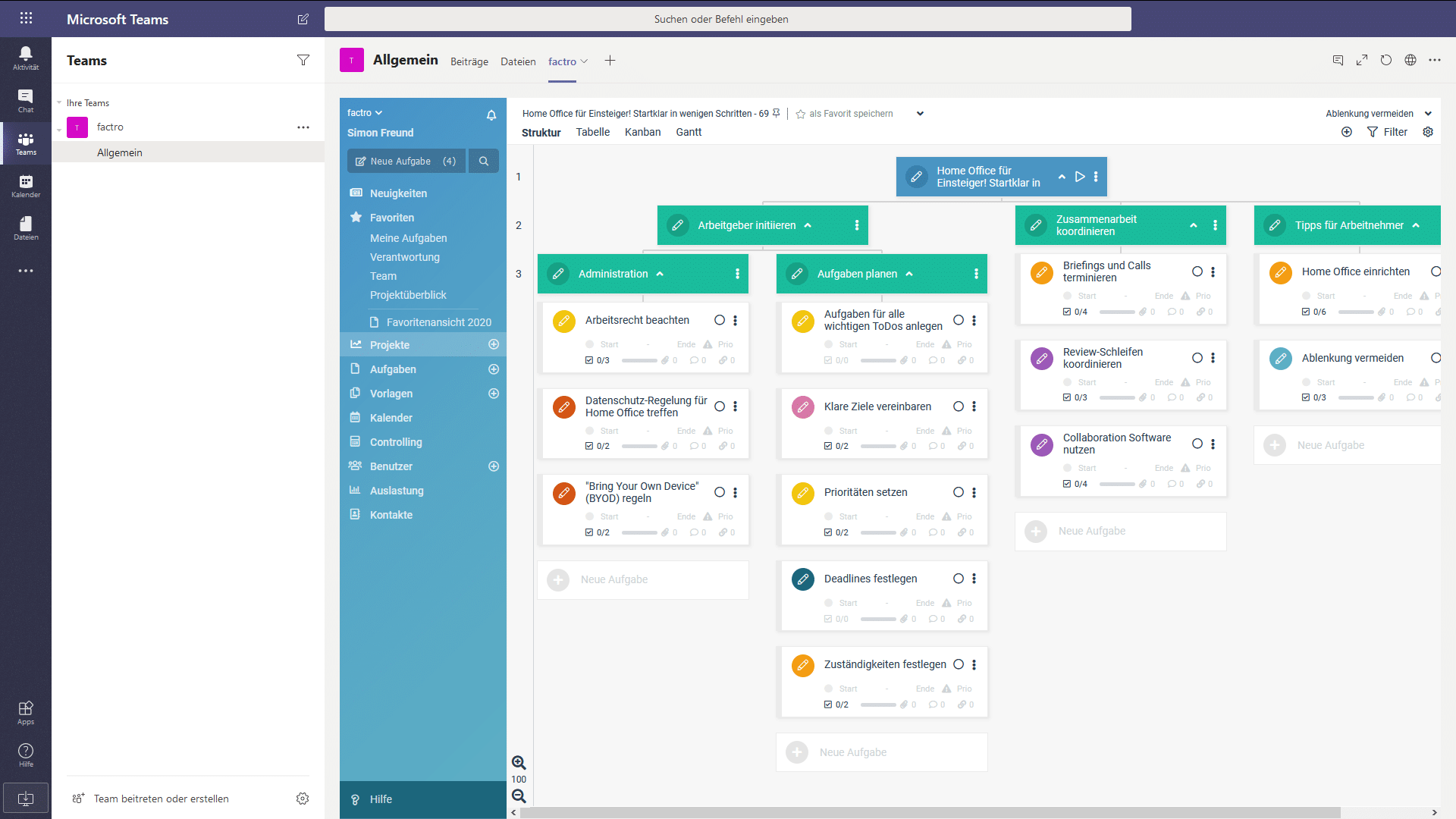Click pink icon of Klare Ziele vereinbaren
This screenshot has height=819, width=1456.
(803, 407)
